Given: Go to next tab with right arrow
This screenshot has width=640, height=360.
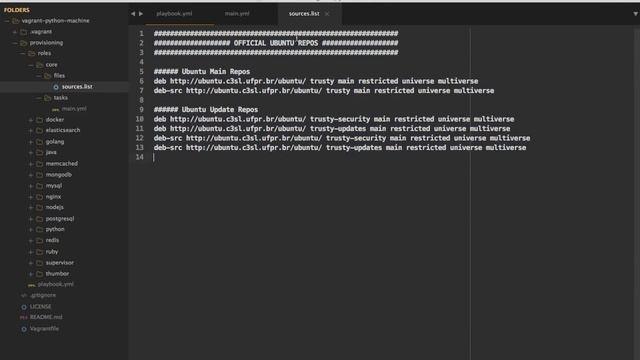Looking at the screenshot, I should pyautogui.click(x=141, y=13).
